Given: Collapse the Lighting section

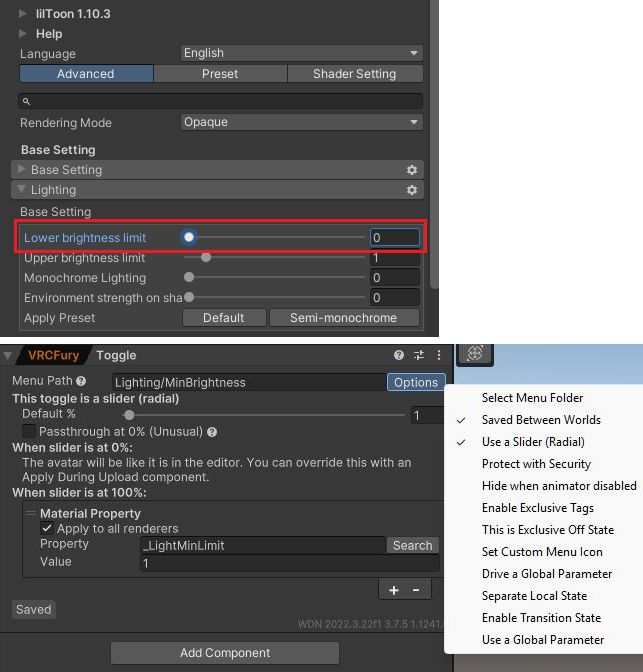Looking at the screenshot, I should pos(22,190).
